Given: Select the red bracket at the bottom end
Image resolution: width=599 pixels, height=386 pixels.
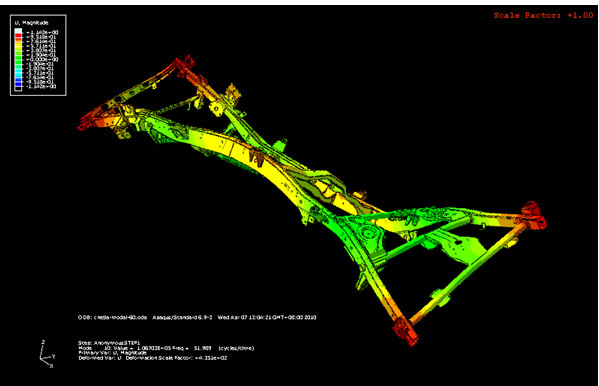Looking at the screenshot, I should click(405, 331).
